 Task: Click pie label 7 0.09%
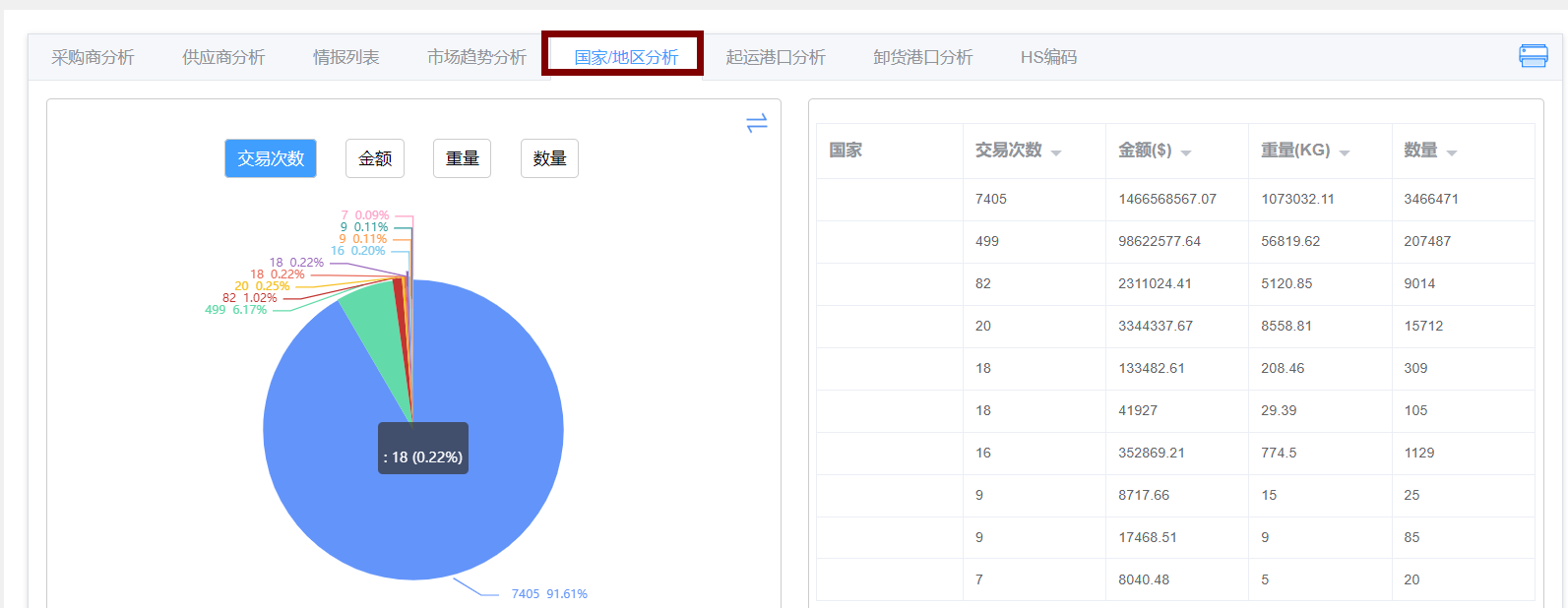[x=364, y=215]
